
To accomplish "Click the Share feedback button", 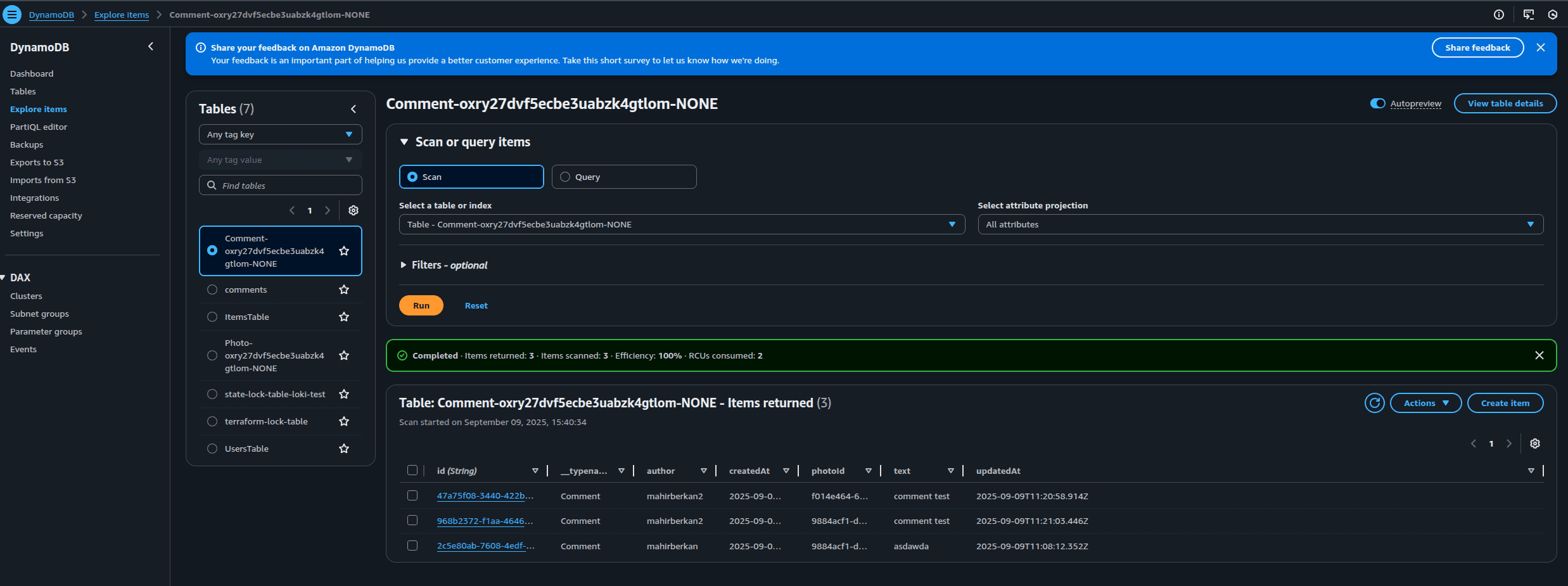I will (1477, 48).
